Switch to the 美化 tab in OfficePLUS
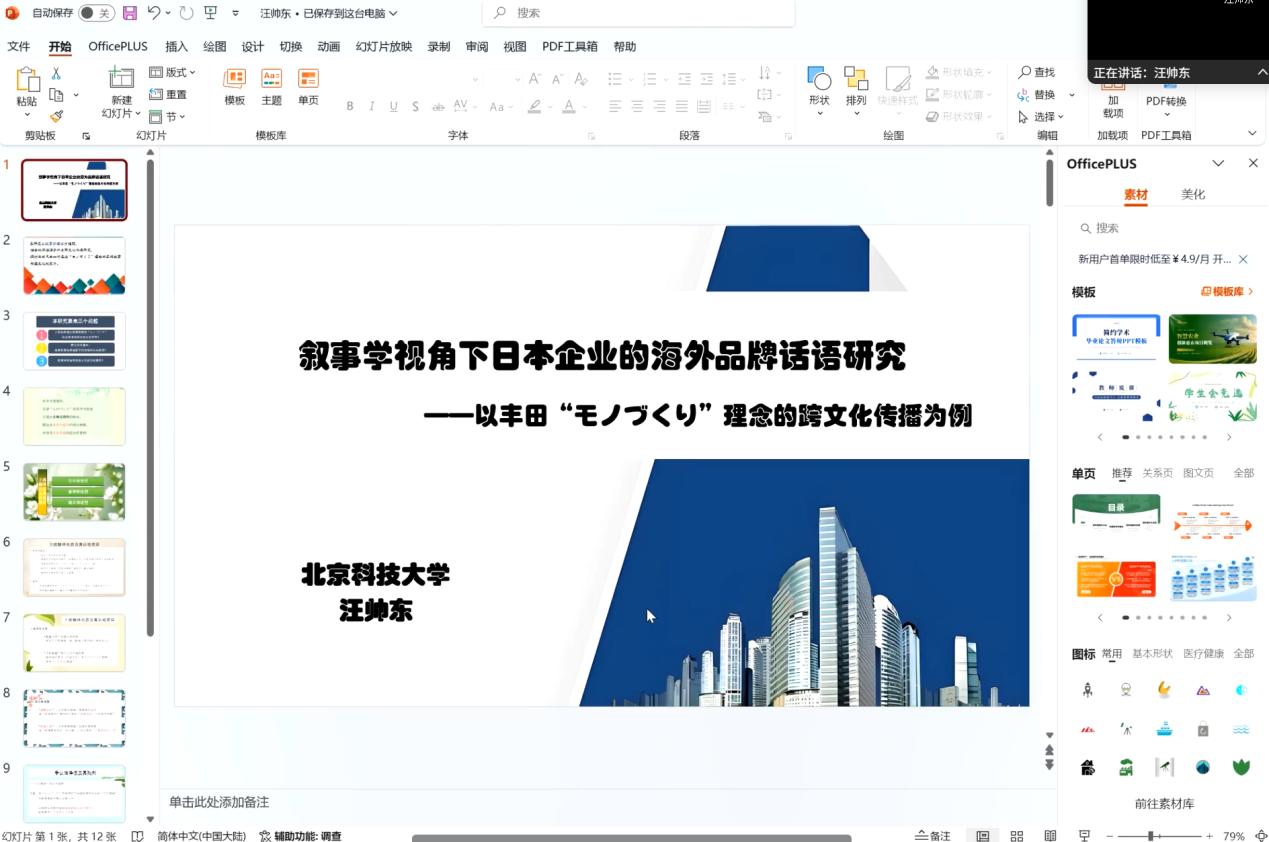The image size is (1269, 842). [x=1193, y=195]
